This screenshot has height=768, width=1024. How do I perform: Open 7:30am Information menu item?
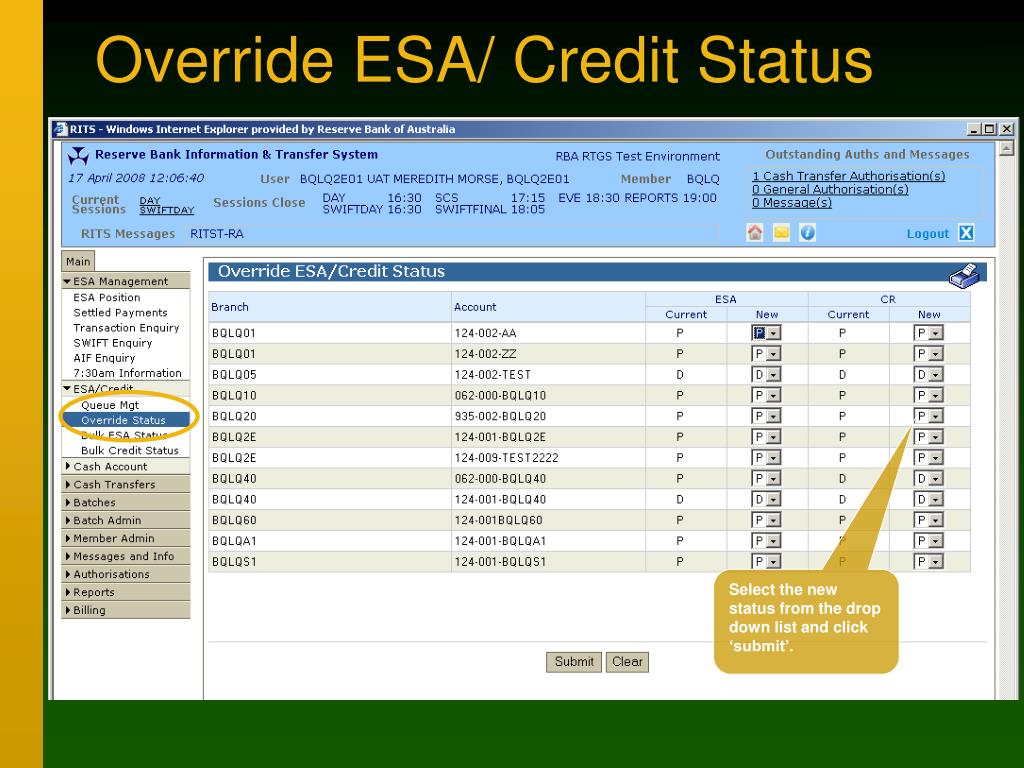(x=127, y=373)
